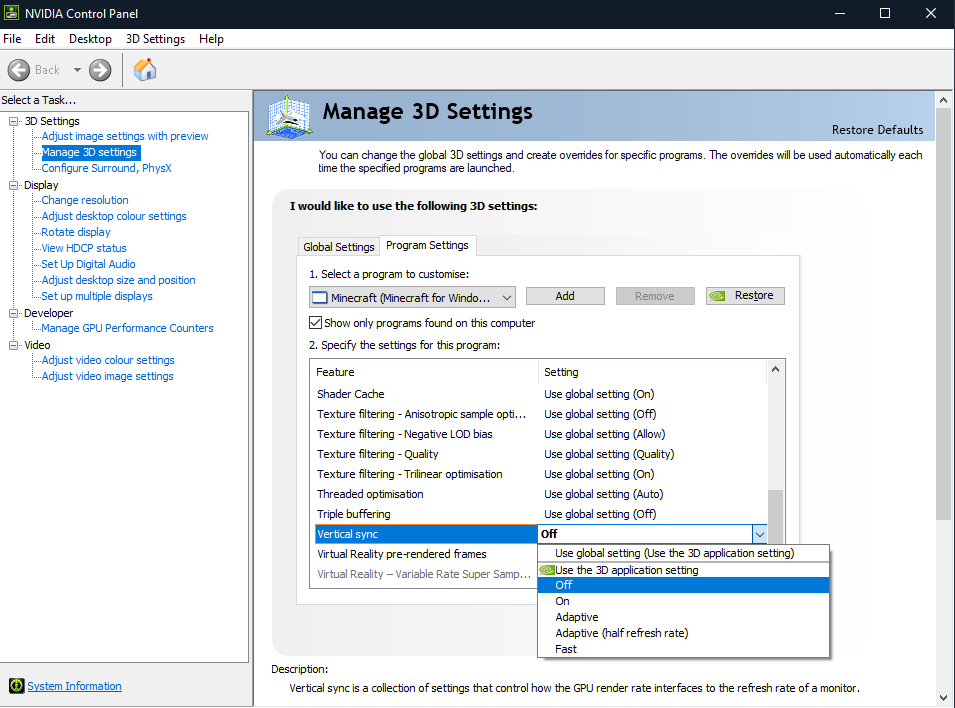Open Set Up Digital Audio
The height and width of the screenshot is (708, 955).
tap(88, 264)
